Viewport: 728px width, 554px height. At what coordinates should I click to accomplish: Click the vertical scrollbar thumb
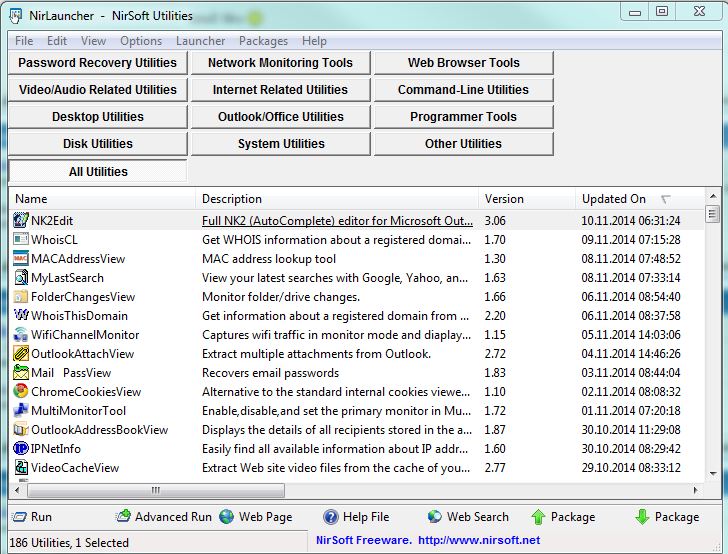[x=712, y=214]
